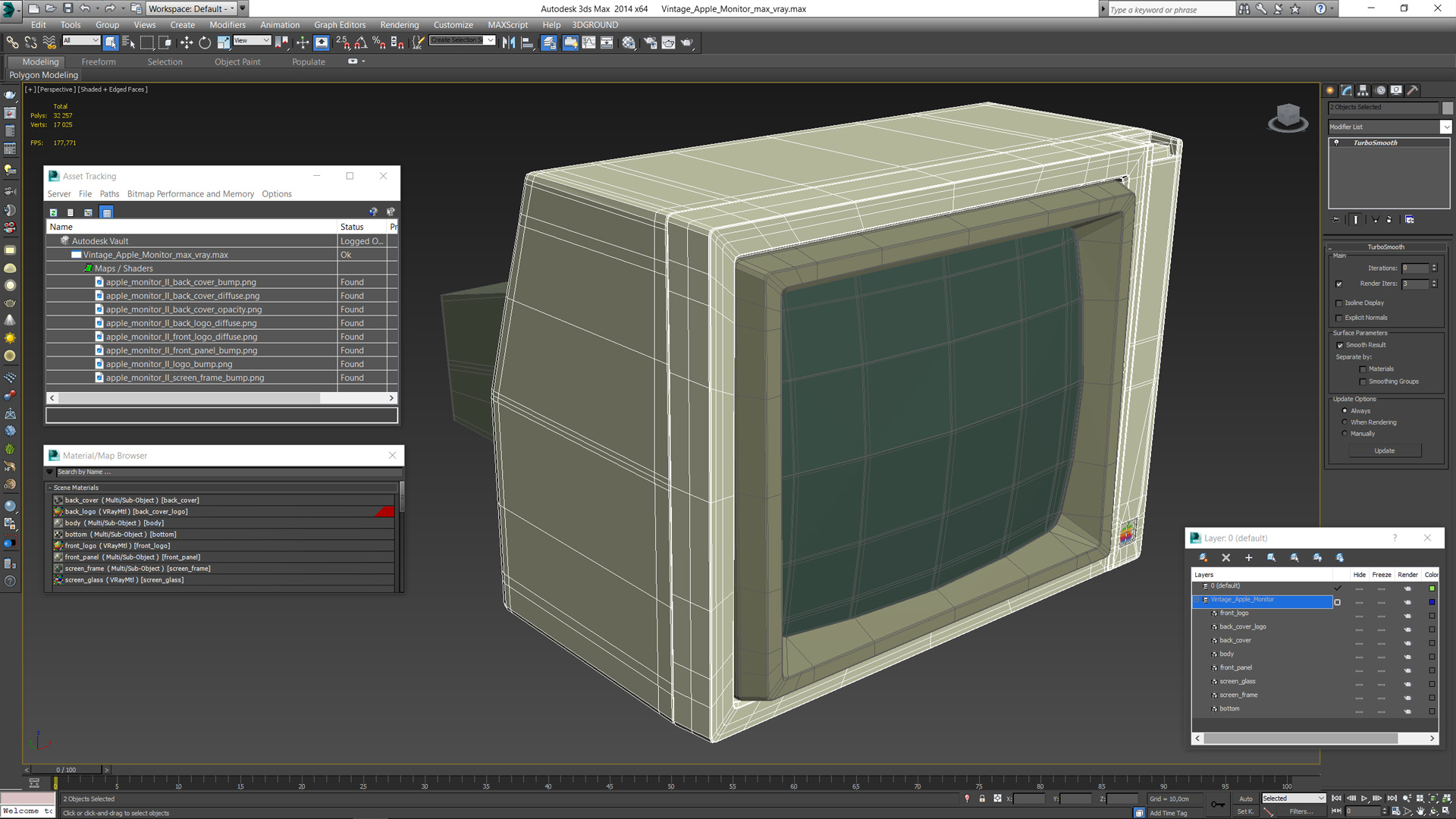Open Render Setup teapot icon
The image size is (1456, 819).
tap(650, 42)
